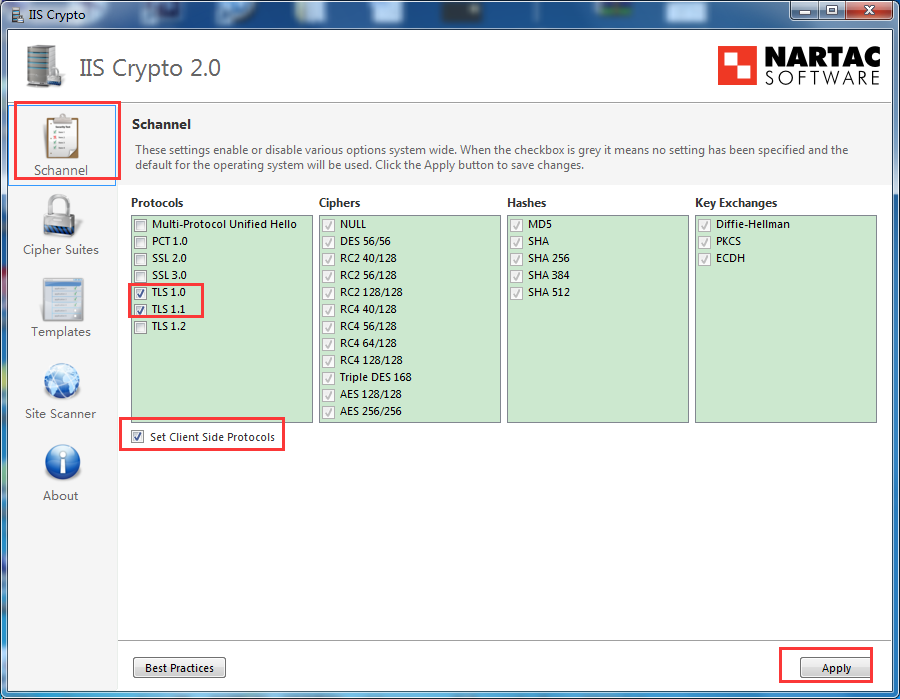Toggle the RC4 128/128 cipher checkbox

[x=329, y=361]
